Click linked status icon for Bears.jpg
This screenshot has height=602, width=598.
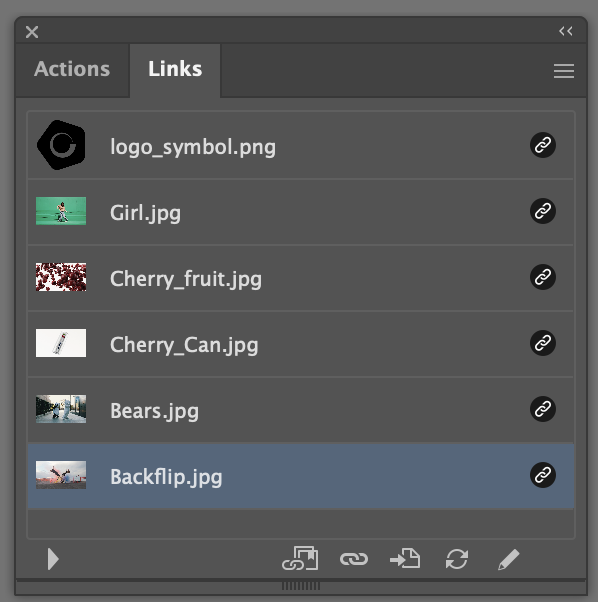[543, 409]
